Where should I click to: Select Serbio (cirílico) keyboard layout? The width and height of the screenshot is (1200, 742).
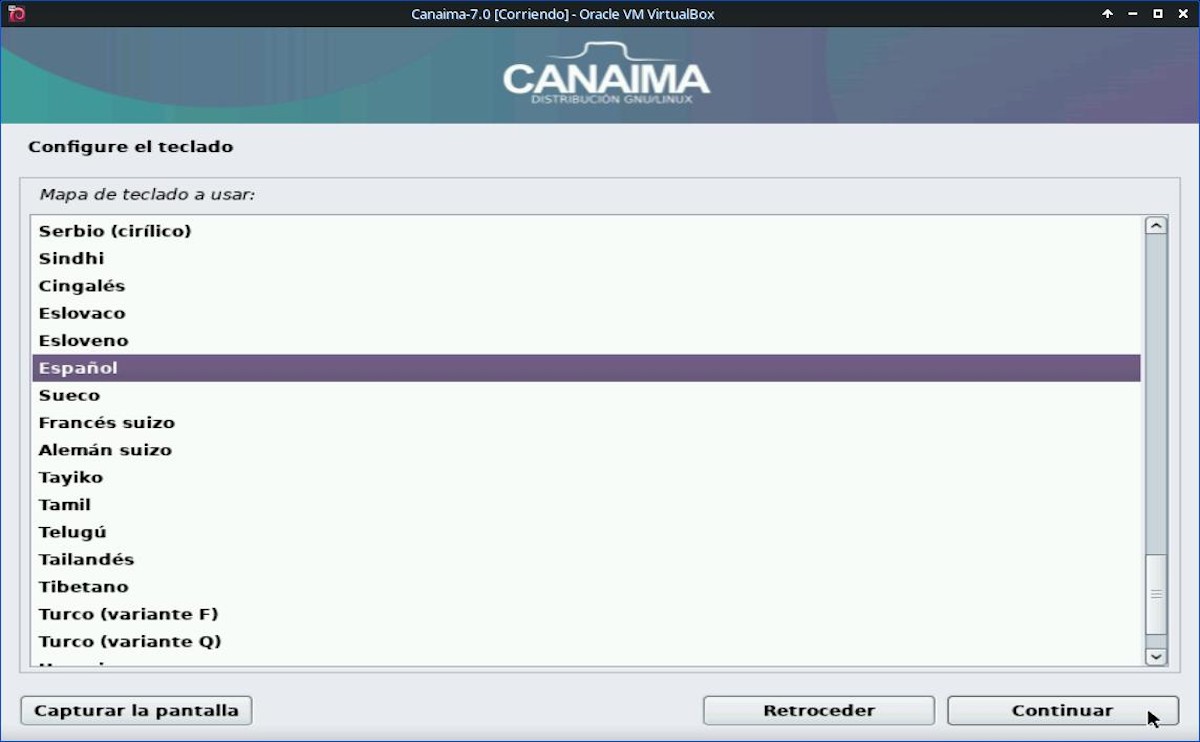click(115, 231)
